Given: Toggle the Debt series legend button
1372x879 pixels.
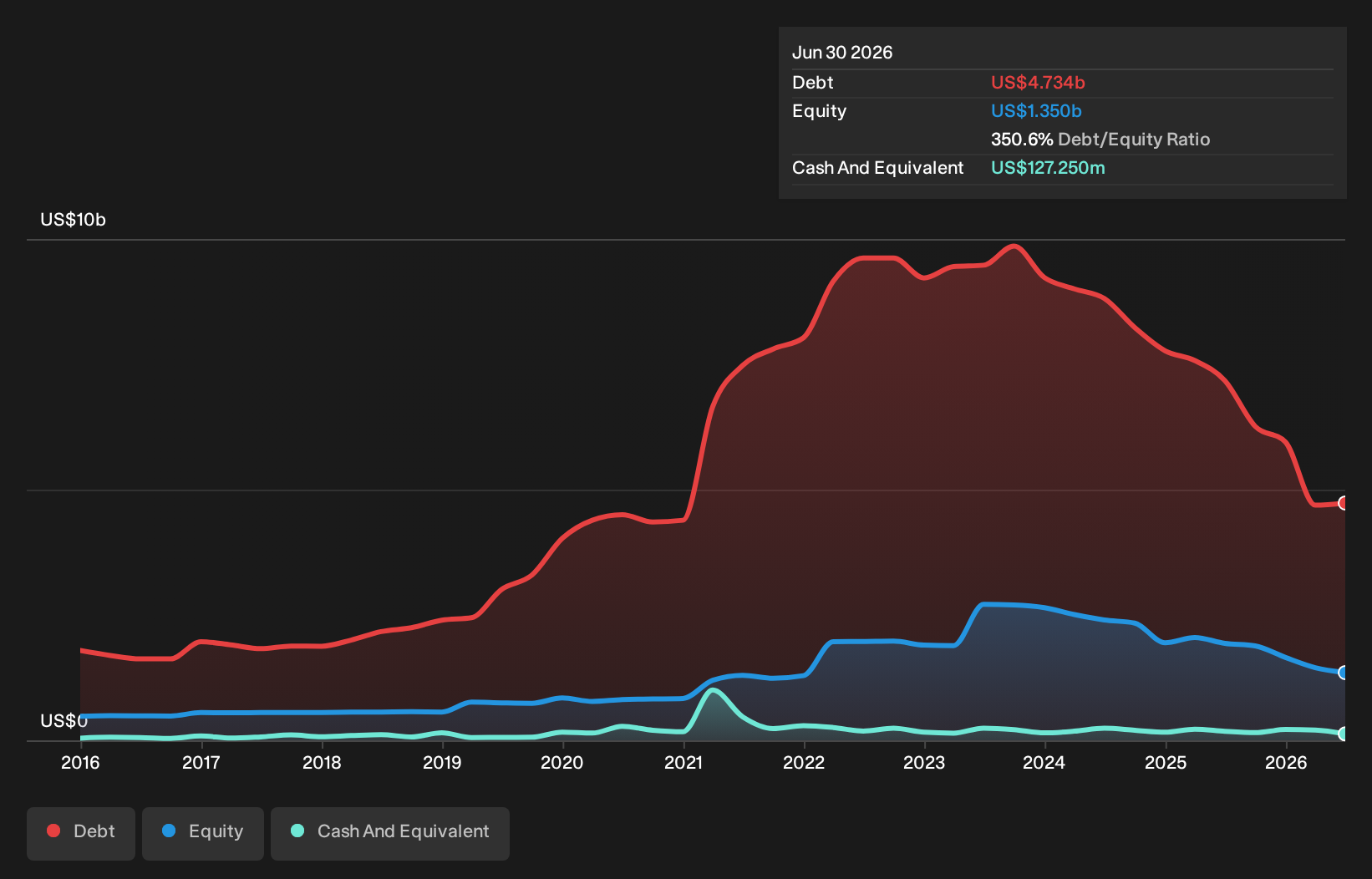Looking at the screenshot, I should click(x=81, y=833).
